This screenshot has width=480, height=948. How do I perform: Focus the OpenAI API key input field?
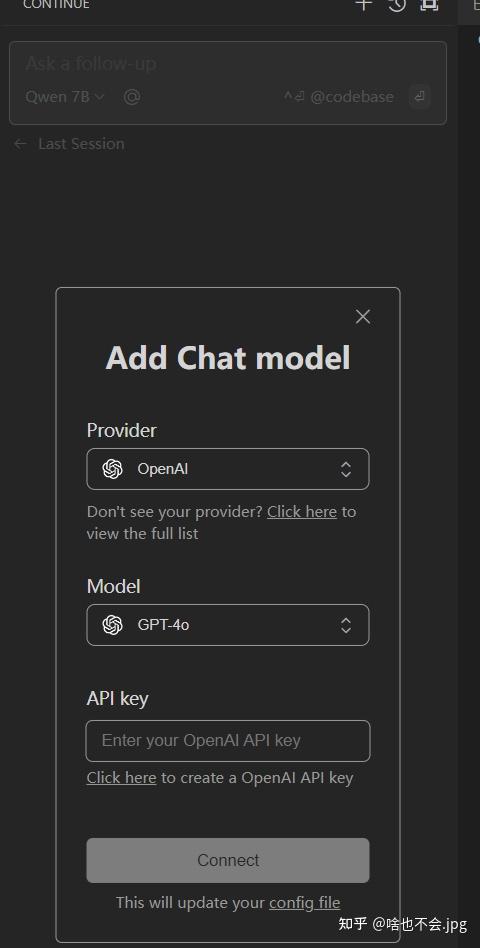[228, 741]
